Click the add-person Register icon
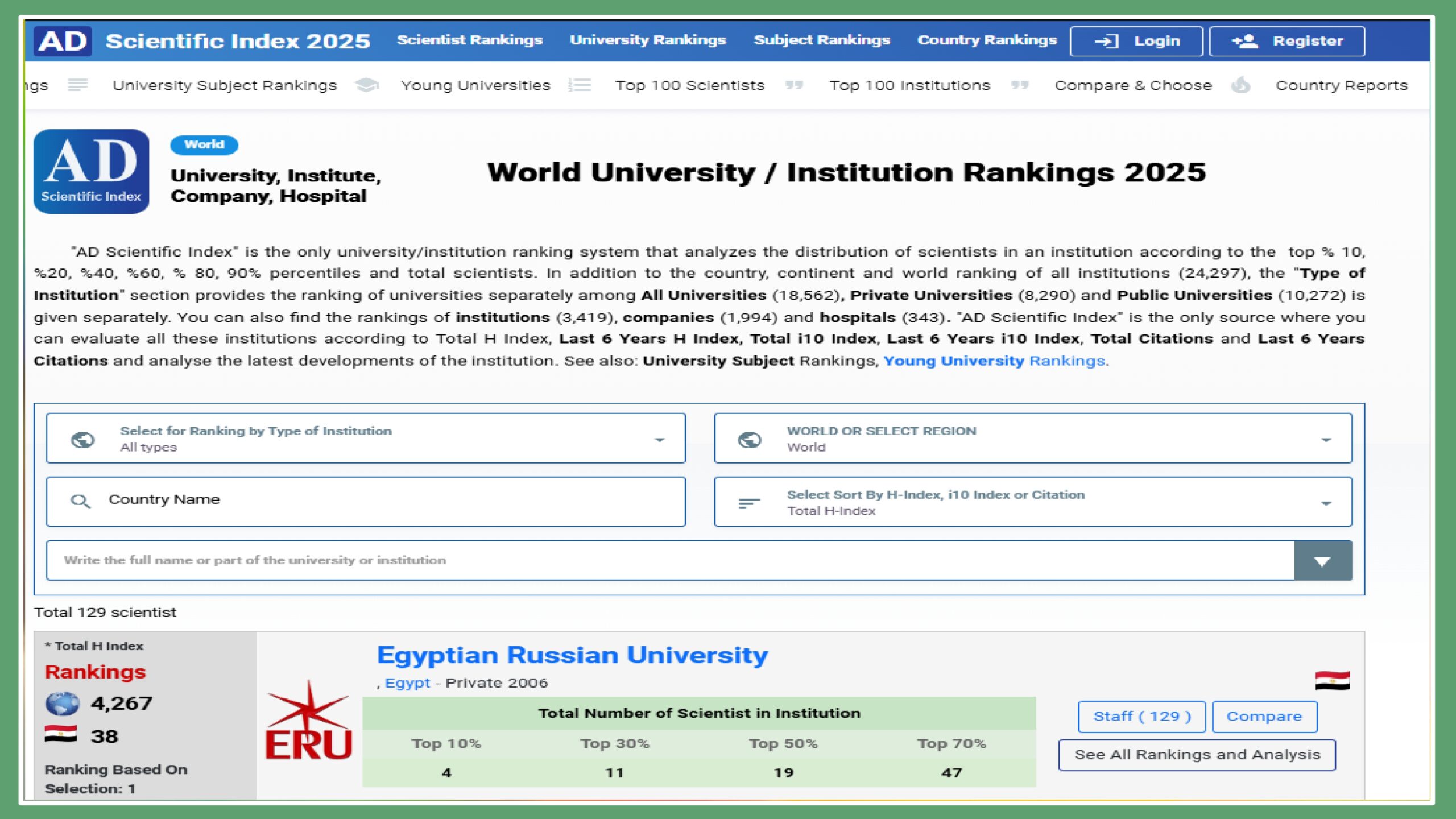The image size is (1456, 819). coord(1244,41)
